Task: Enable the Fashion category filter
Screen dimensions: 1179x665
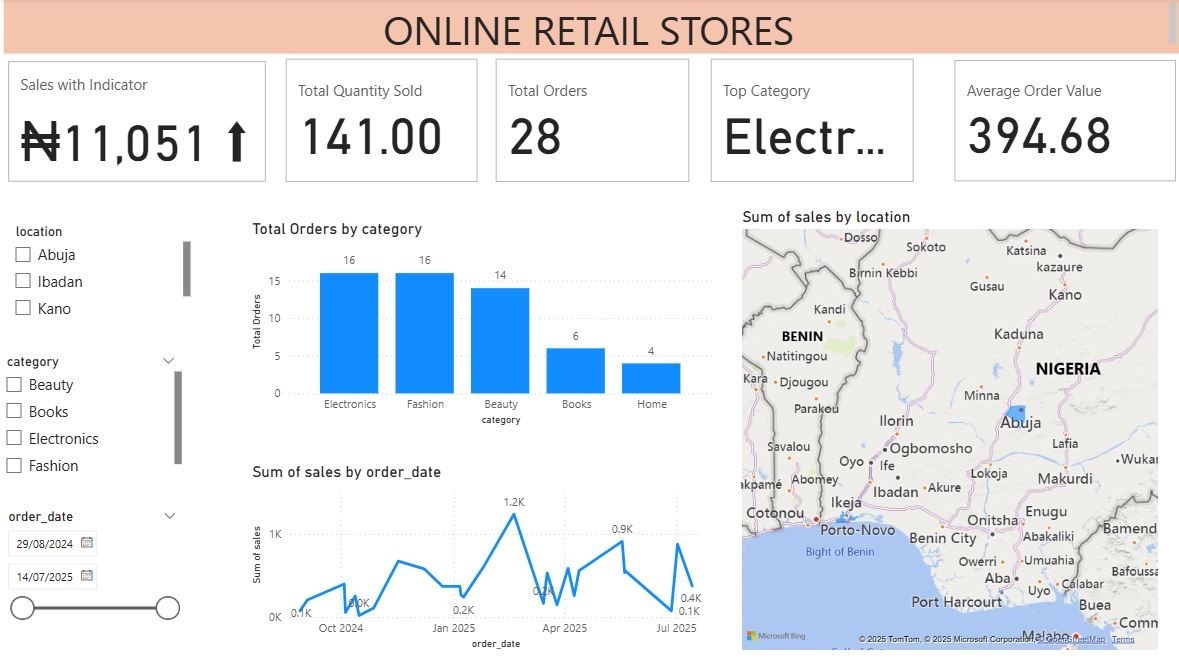Action: (14, 466)
